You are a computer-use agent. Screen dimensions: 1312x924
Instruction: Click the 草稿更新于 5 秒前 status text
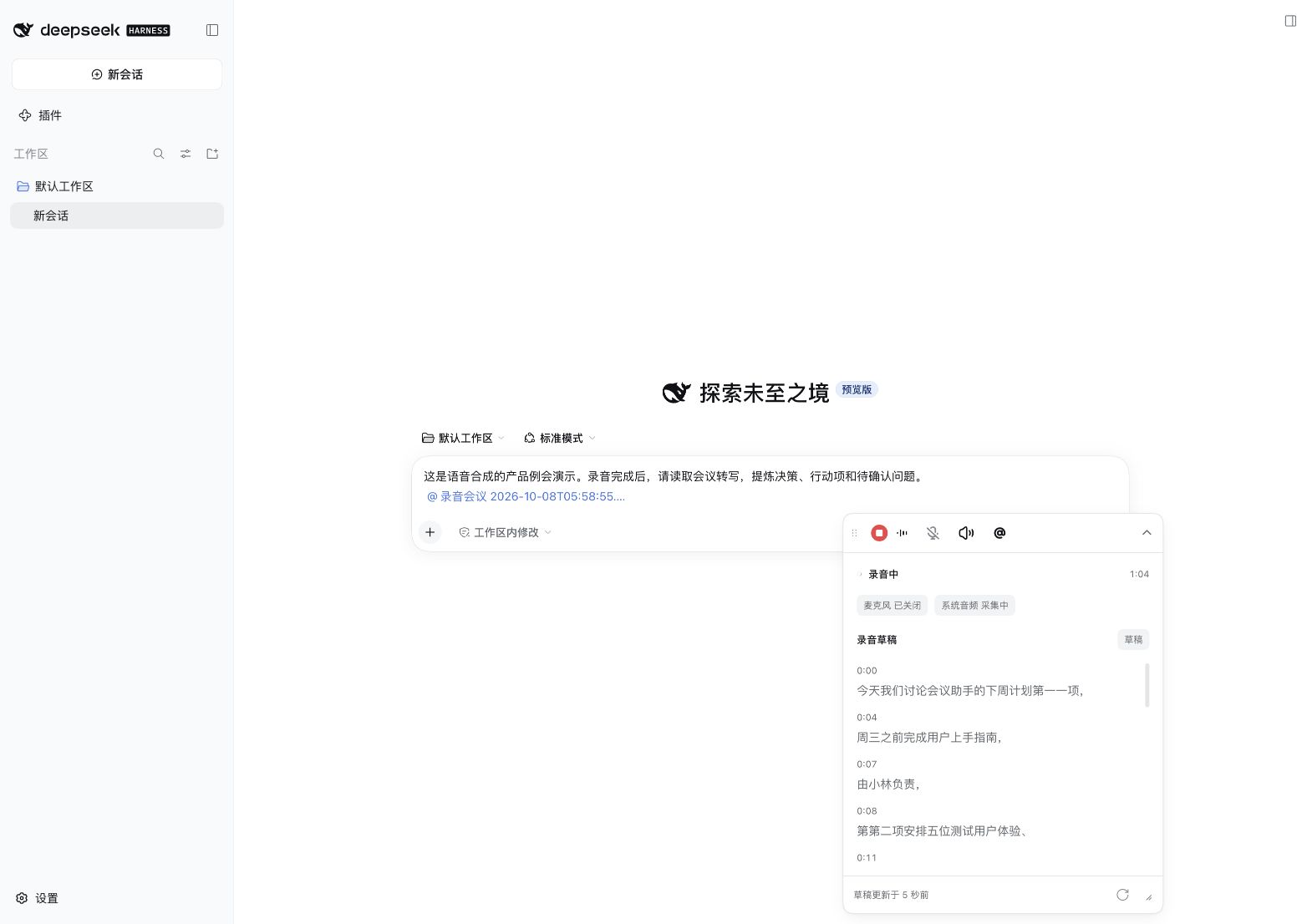coord(891,895)
